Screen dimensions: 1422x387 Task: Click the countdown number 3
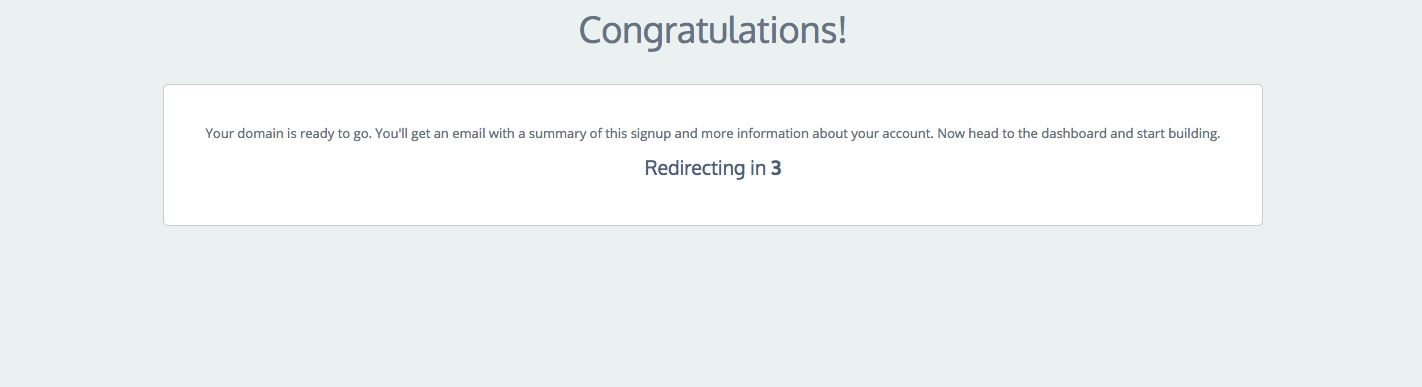776,168
